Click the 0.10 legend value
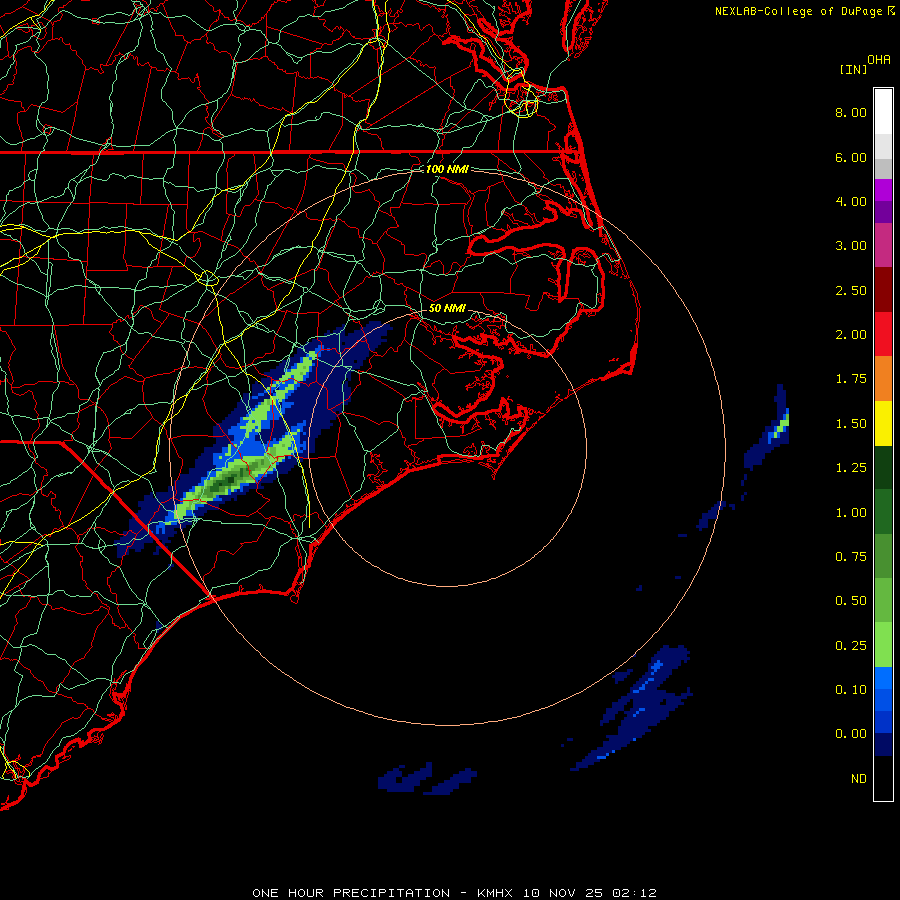This screenshot has height=900, width=900. pos(851,690)
